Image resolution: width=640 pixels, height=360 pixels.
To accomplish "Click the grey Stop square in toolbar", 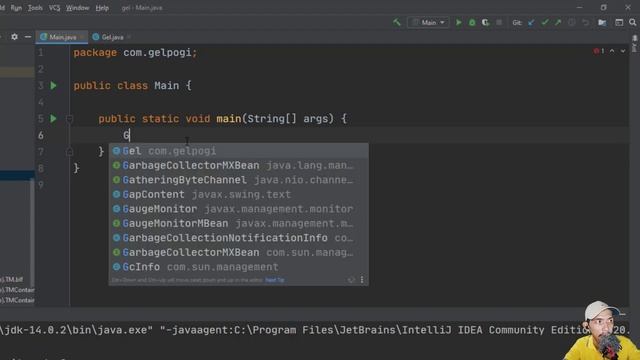I will pyautogui.click(x=499, y=22).
